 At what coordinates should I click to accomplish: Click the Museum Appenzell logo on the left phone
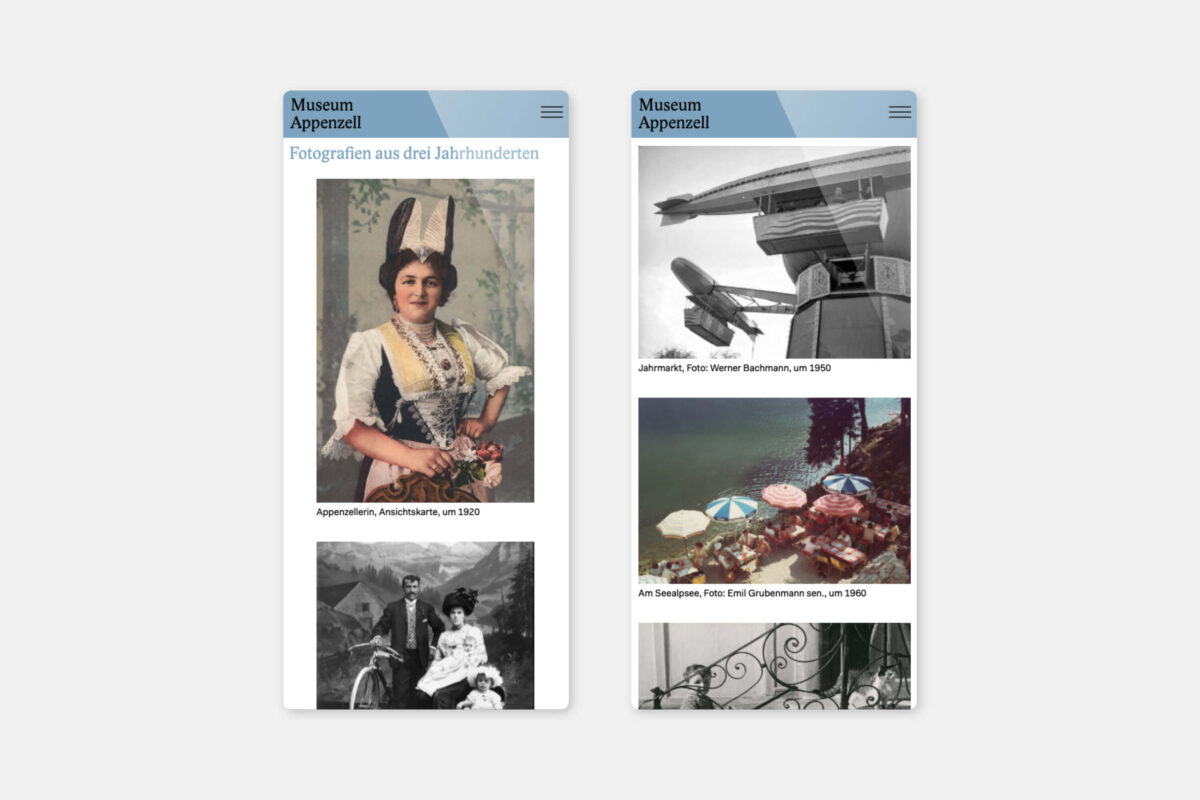click(x=326, y=114)
